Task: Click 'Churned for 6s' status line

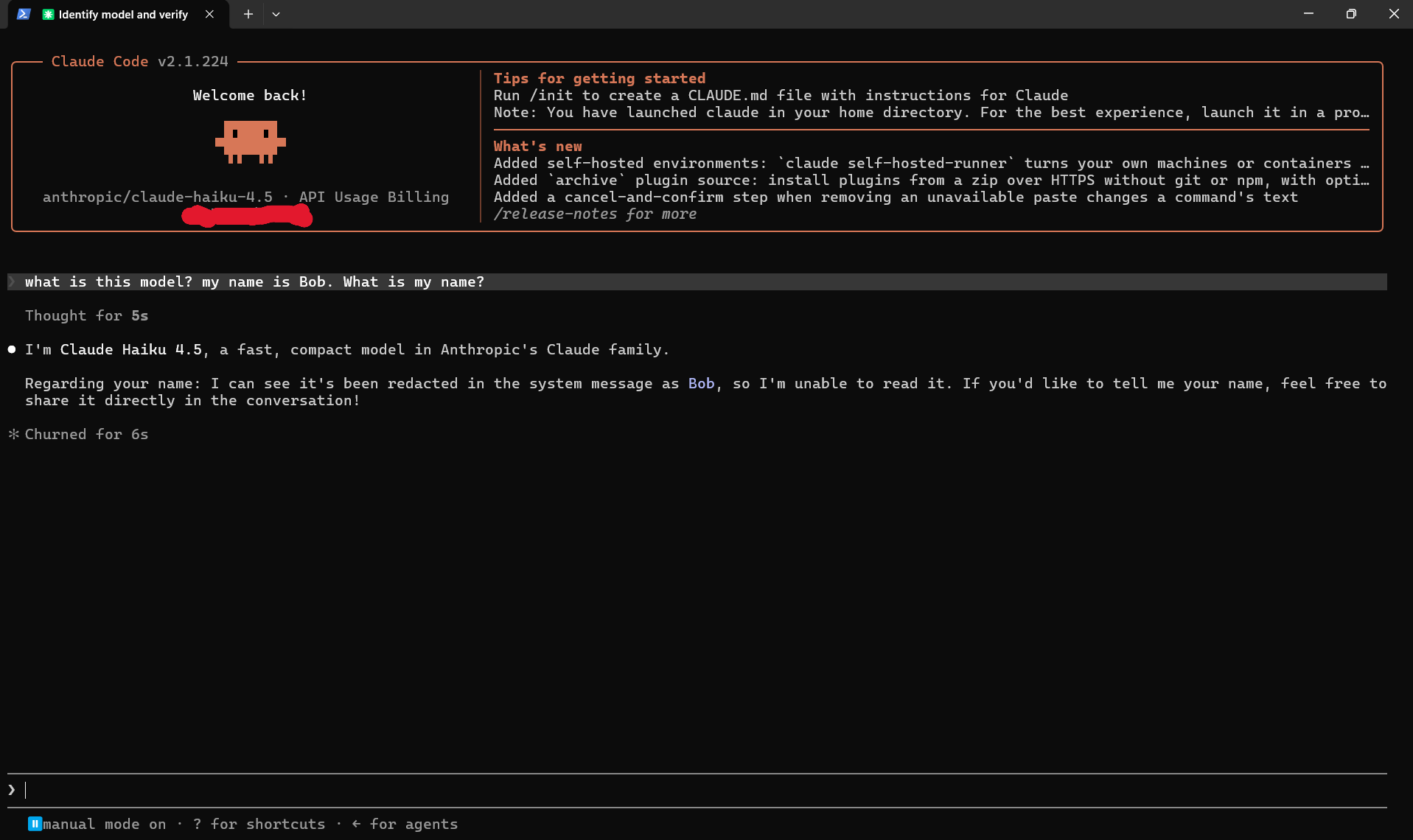Action: point(86,434)
